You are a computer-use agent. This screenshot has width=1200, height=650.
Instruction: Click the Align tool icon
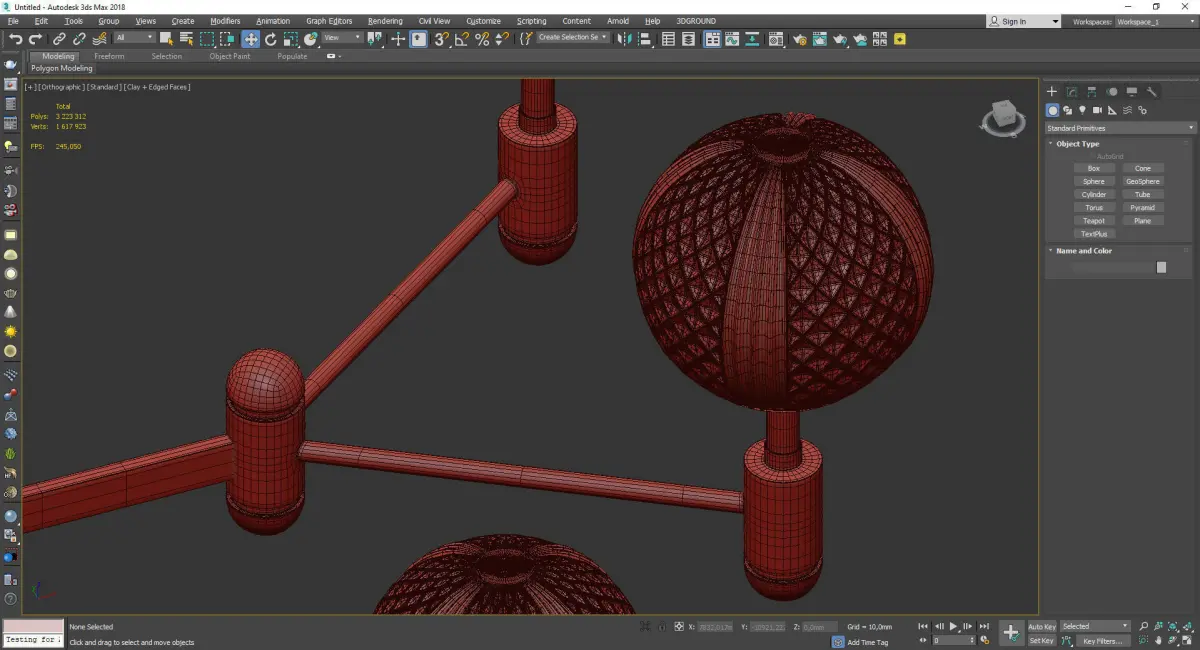(x=645, y=39)
